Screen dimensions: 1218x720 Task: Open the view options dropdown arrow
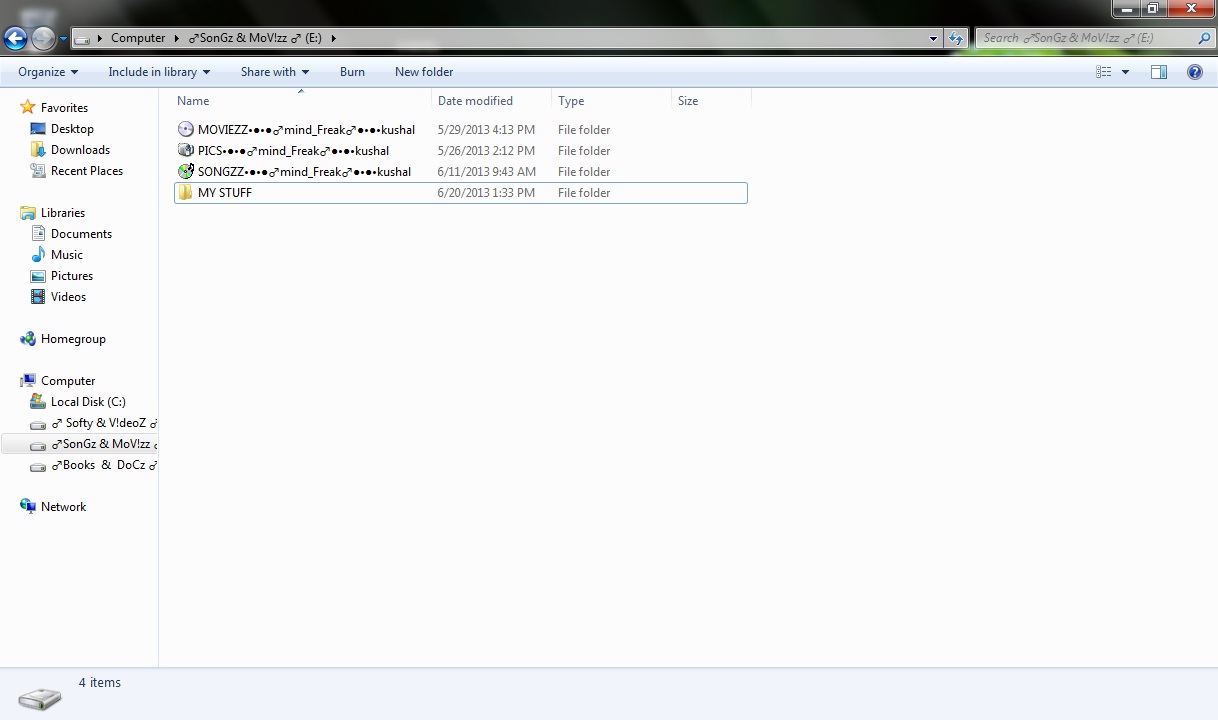(x=1125, y=72)
